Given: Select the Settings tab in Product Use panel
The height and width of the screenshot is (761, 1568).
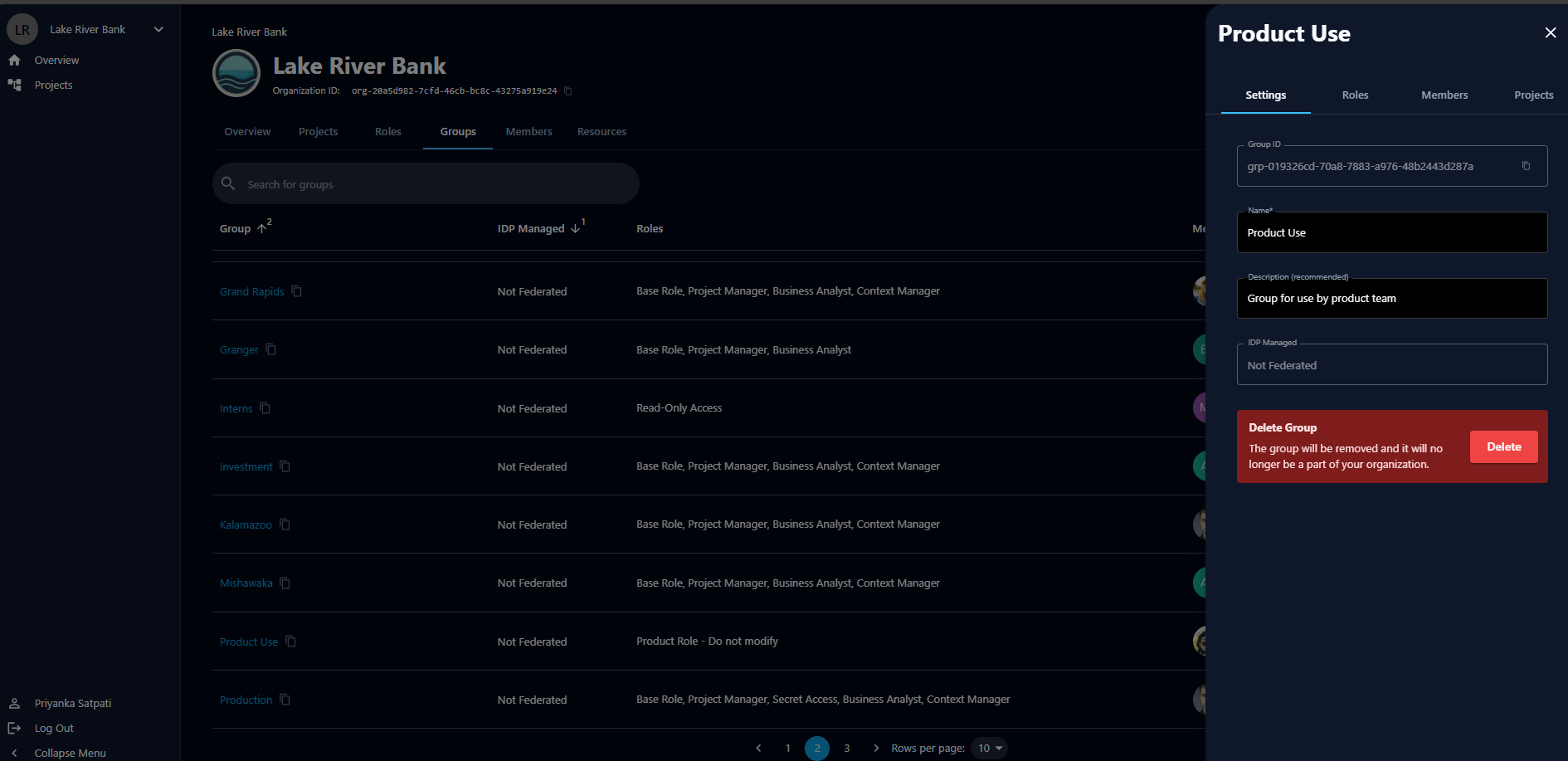Looking at the screenshot, I should tap(1265, 95).
